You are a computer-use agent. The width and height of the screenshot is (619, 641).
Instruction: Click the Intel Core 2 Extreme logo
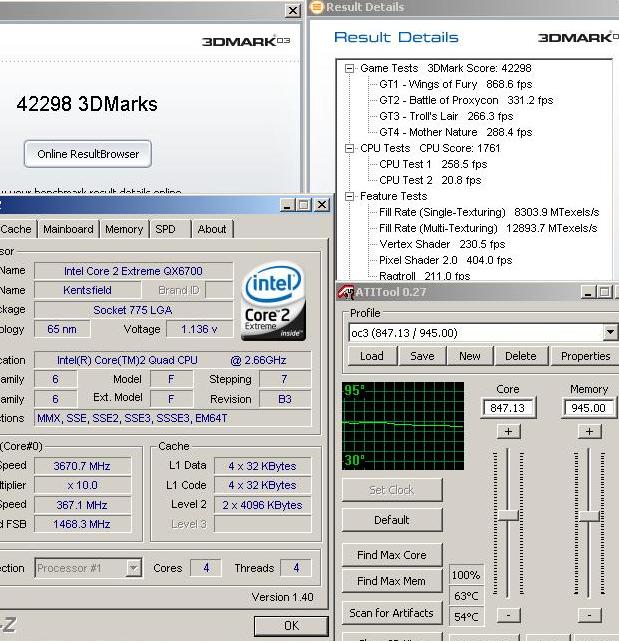click(274, 301)
